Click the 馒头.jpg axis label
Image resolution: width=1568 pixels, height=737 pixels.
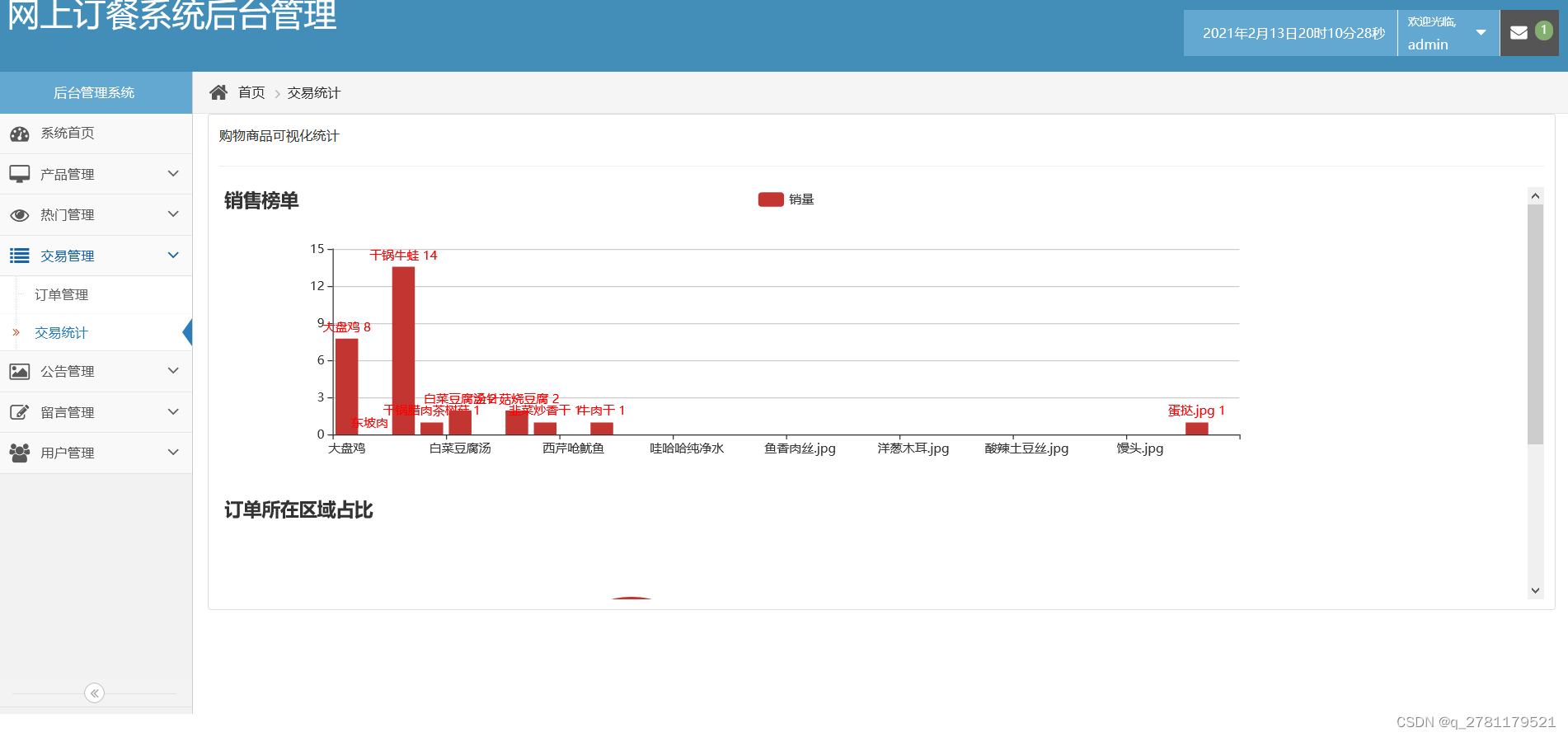[x=1140, y=448]
